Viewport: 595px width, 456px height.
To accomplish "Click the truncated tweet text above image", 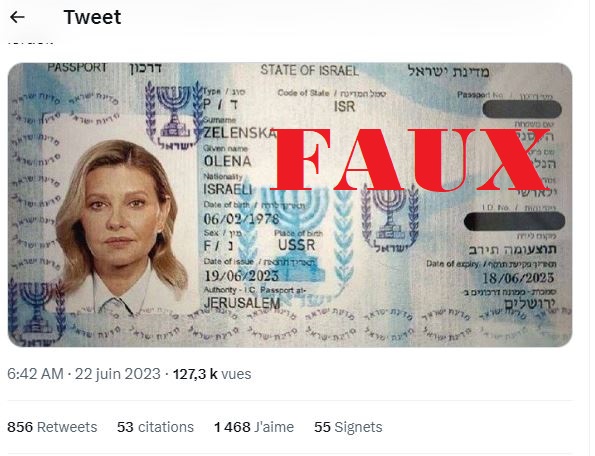I will [x=30, y=42].
